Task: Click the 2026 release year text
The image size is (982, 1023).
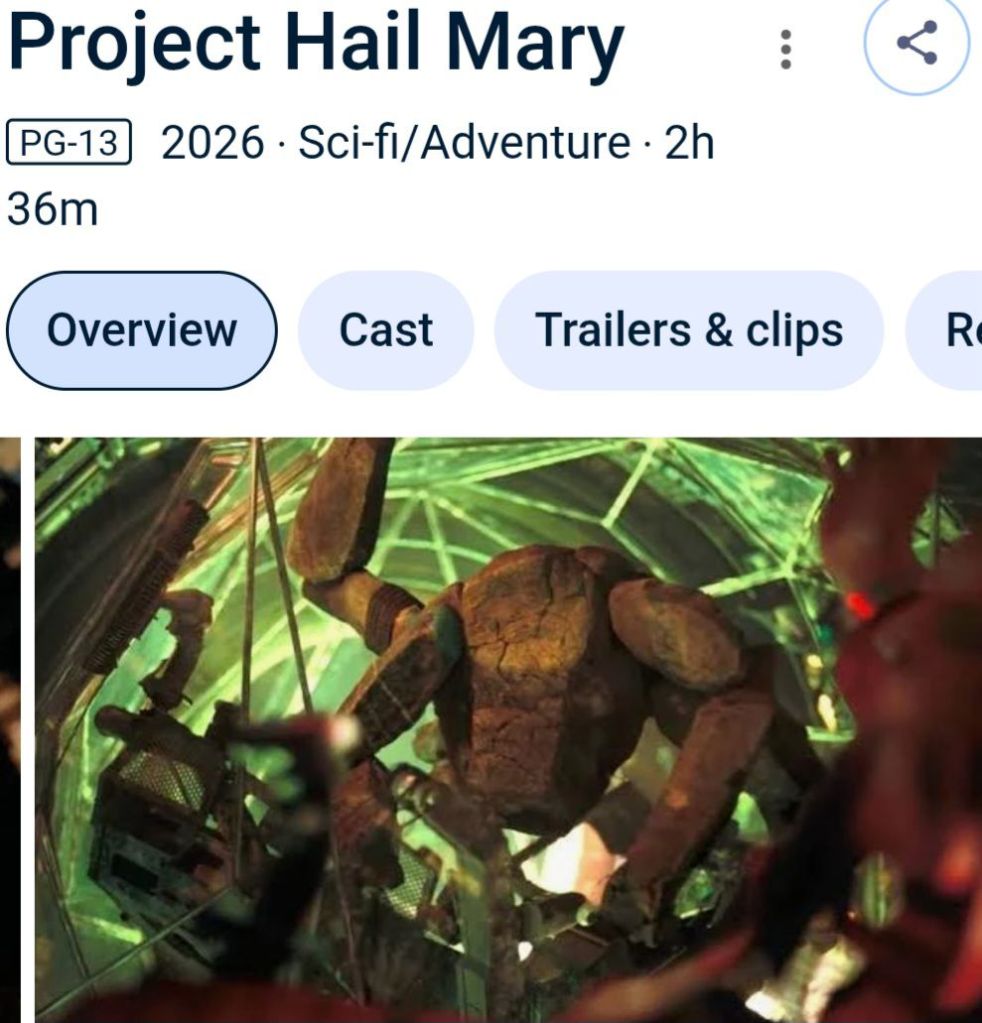Action: pos(213,142)
